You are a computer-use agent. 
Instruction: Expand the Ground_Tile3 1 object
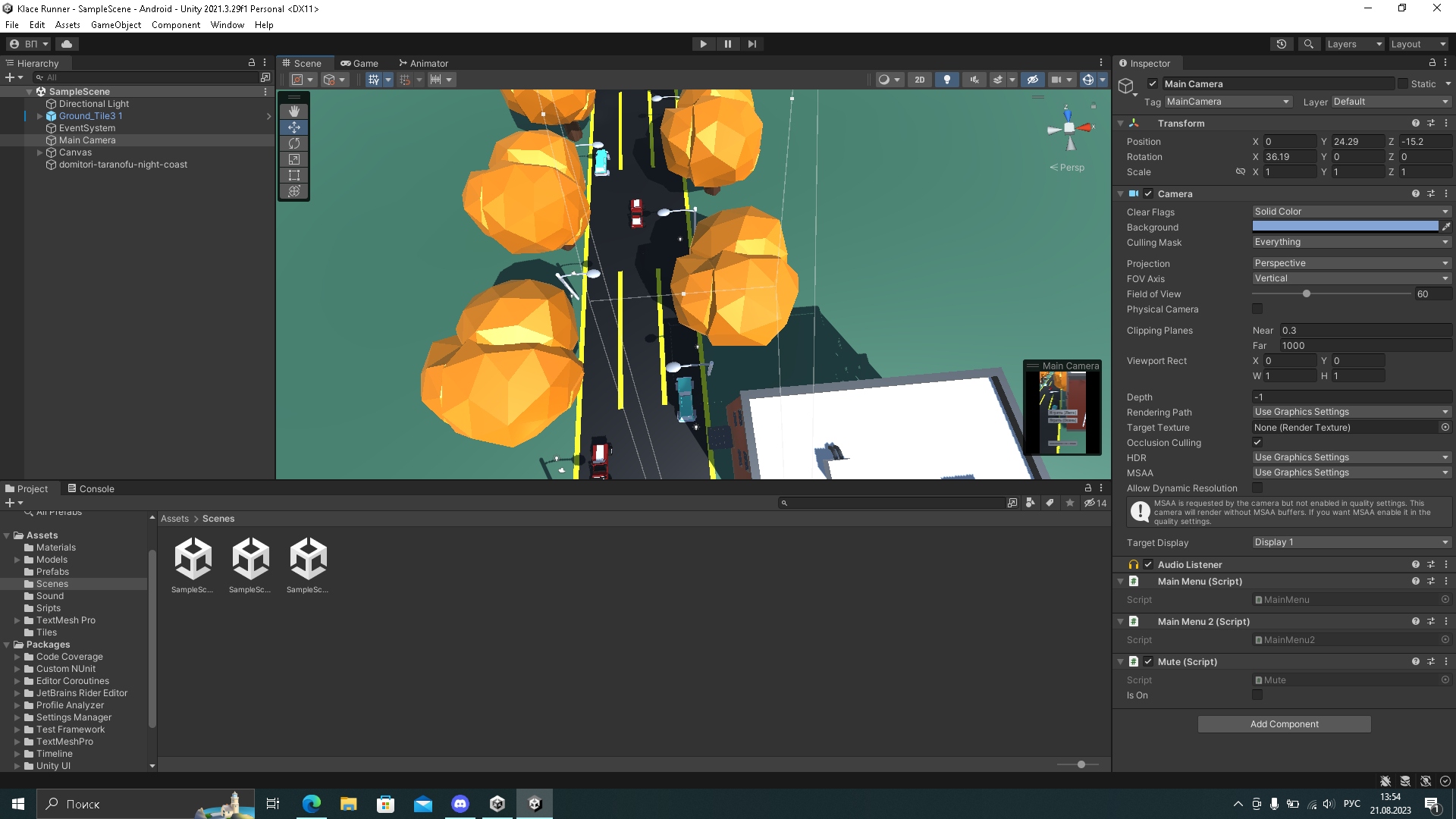(40, 116)
